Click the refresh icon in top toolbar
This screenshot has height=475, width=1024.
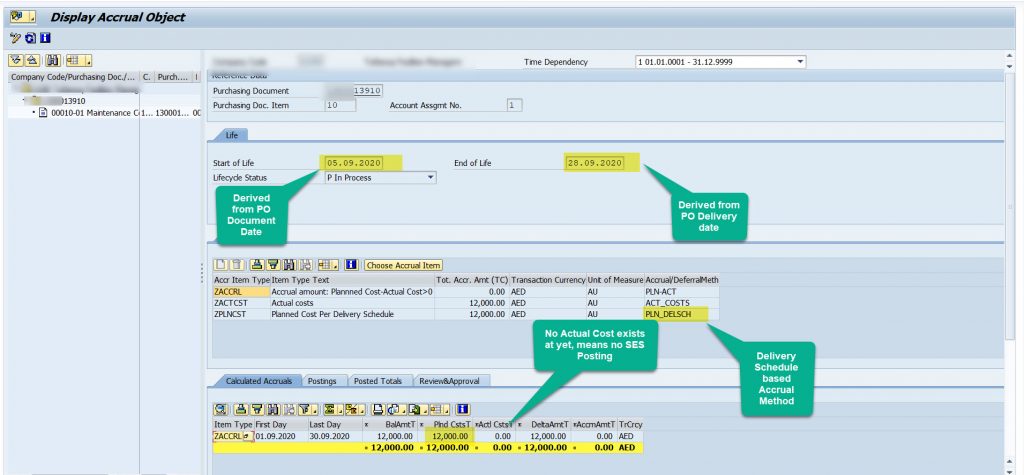(x=31, y=39)
